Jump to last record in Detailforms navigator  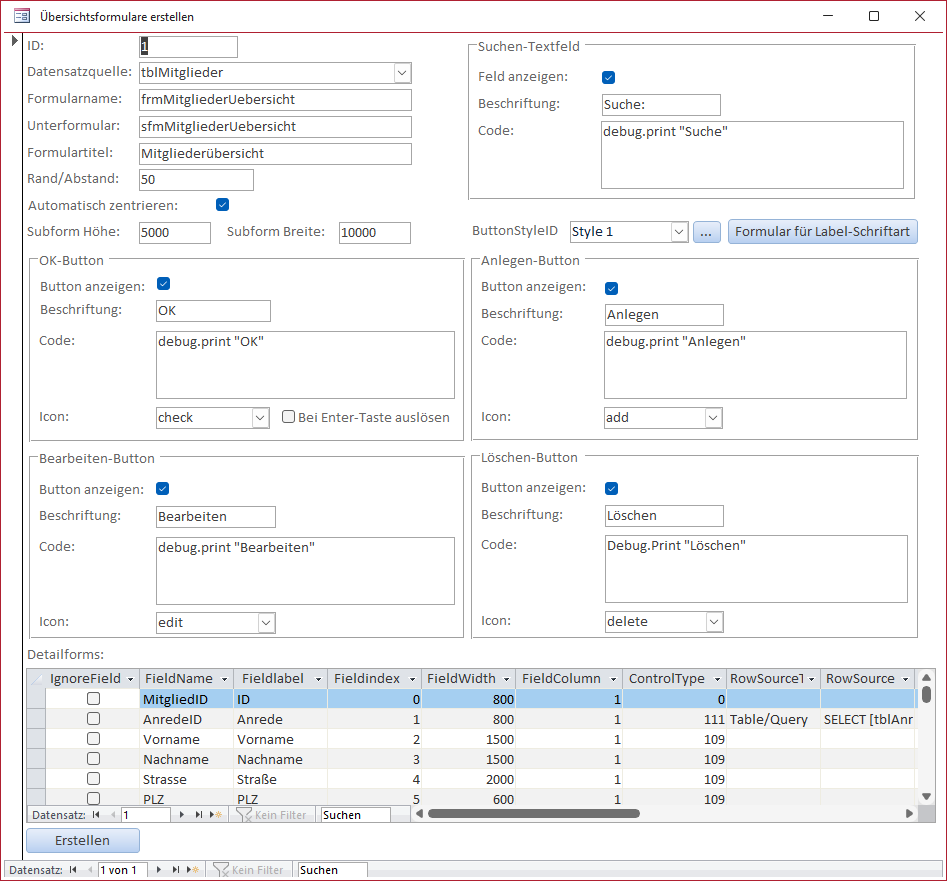199,815
